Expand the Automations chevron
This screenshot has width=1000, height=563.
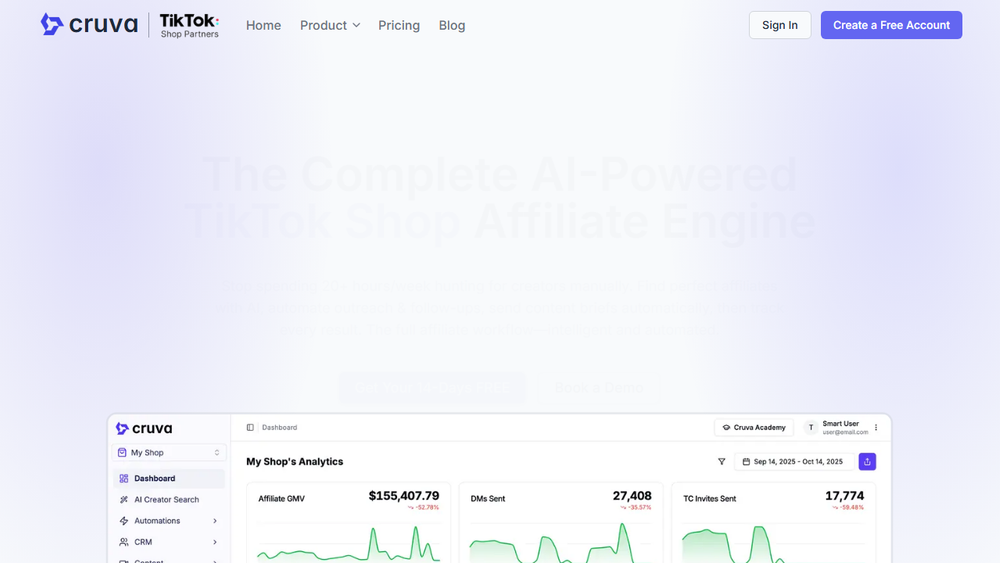click(215, 521)
